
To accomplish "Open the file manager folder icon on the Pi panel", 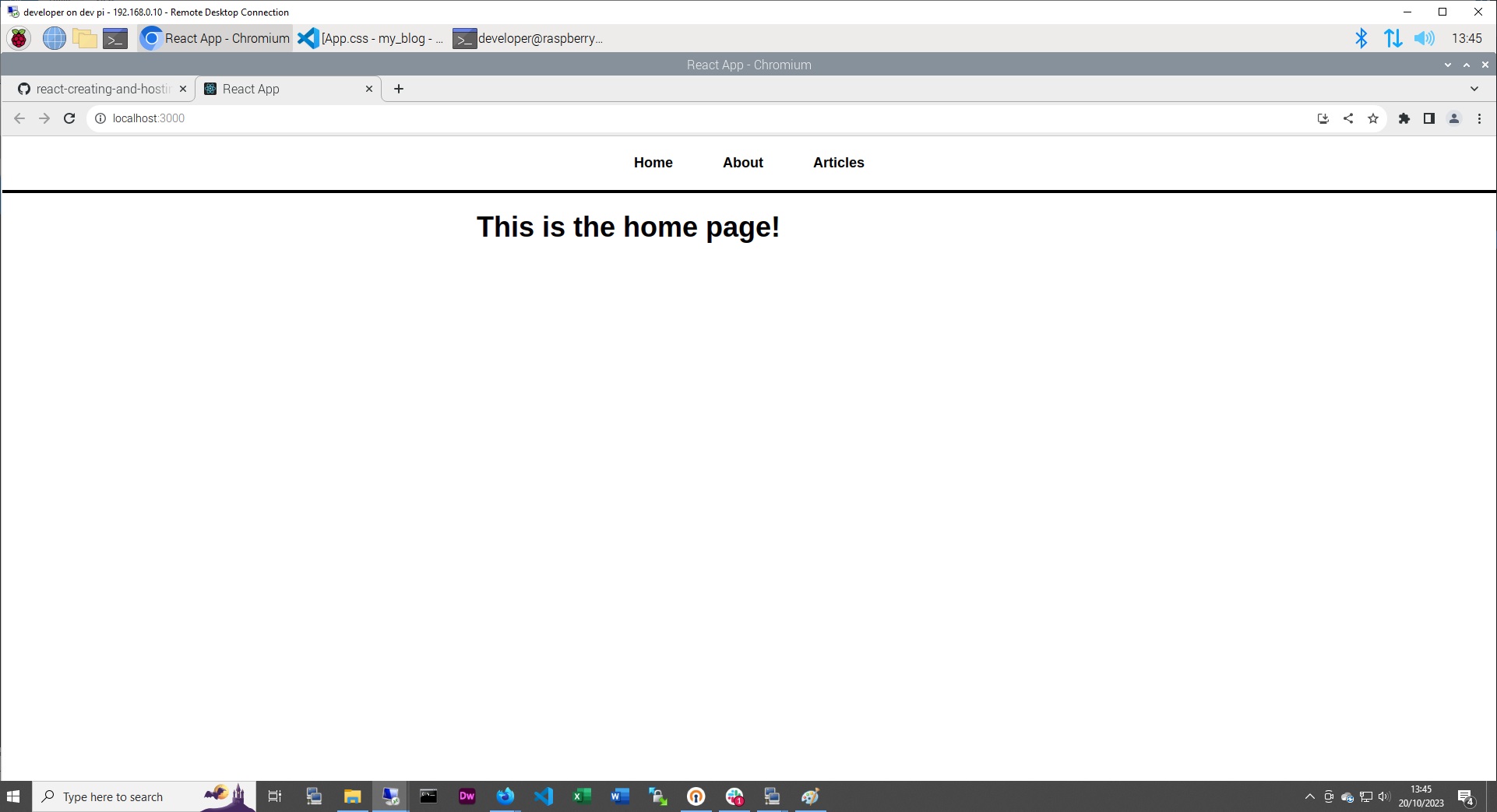I will pos(84,38).
